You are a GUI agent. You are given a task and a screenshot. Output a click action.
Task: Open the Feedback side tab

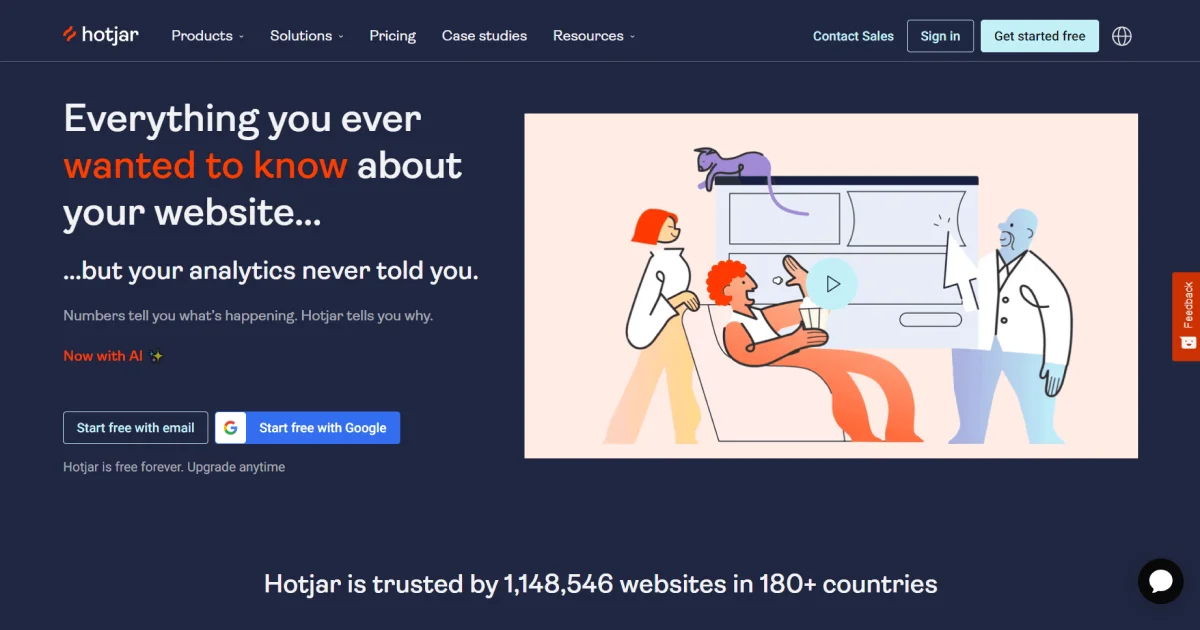pyautogui.click(x=1186, y=316)
